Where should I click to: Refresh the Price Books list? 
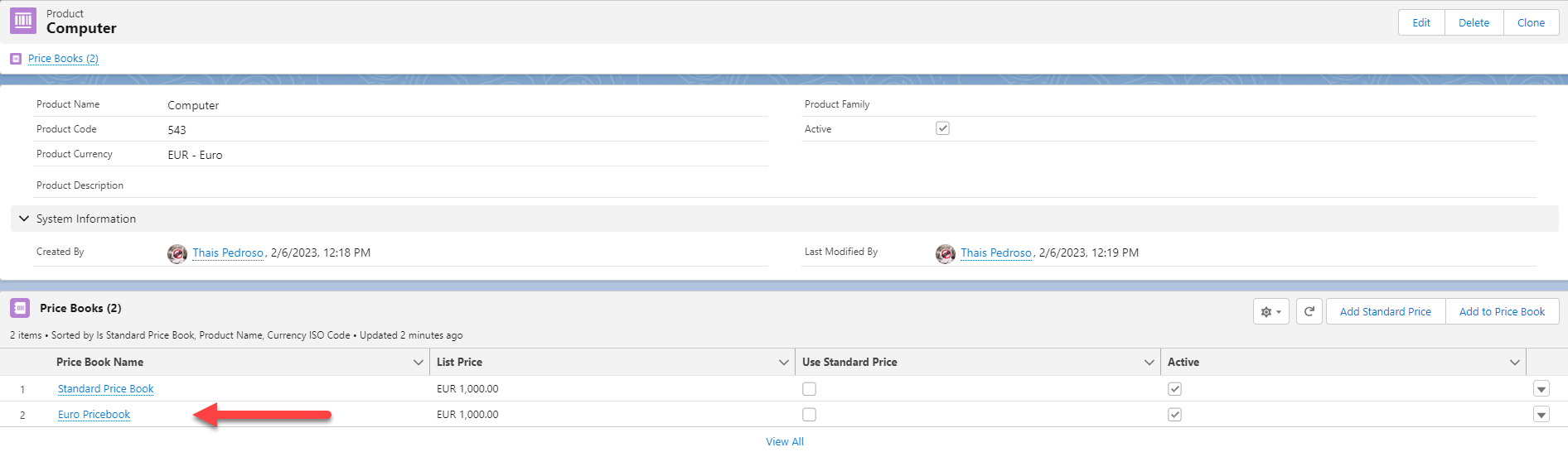(1309, 312)
